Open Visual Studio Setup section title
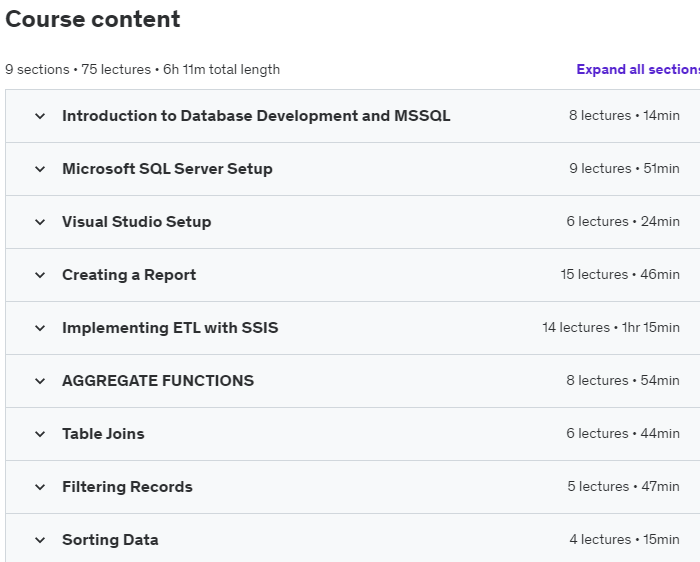This screenshot has width=700, height=562. click(x=137, y=221)
